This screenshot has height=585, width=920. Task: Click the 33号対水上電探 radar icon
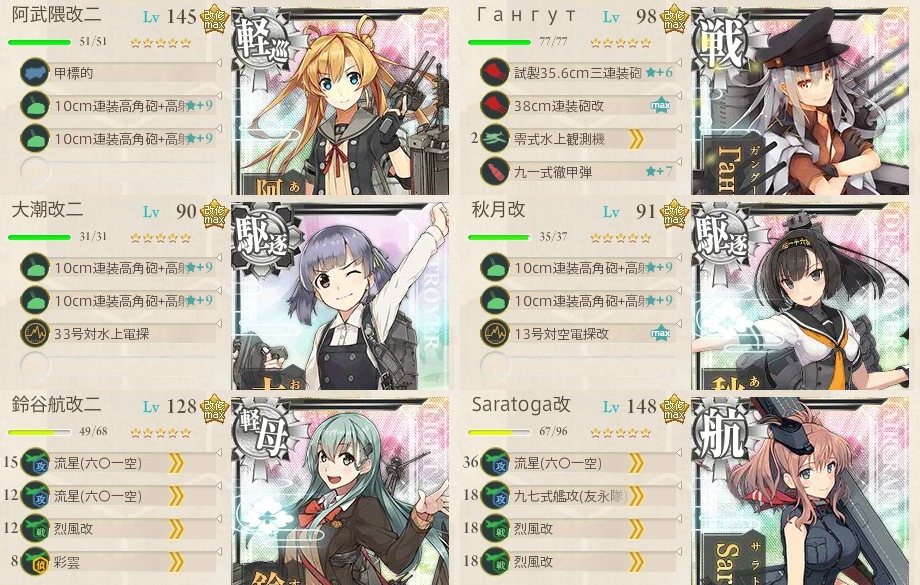click(35, 334)
